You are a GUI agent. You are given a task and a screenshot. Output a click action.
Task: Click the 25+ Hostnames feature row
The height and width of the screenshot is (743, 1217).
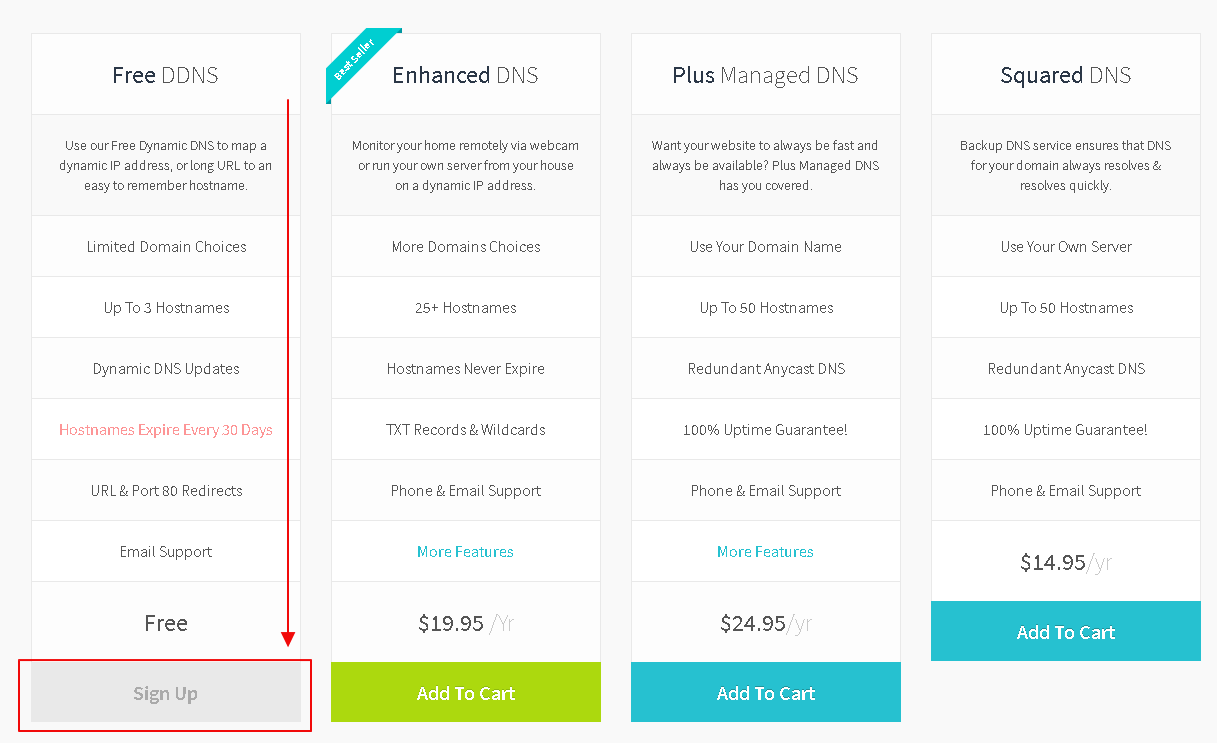[x=466, y=308]
